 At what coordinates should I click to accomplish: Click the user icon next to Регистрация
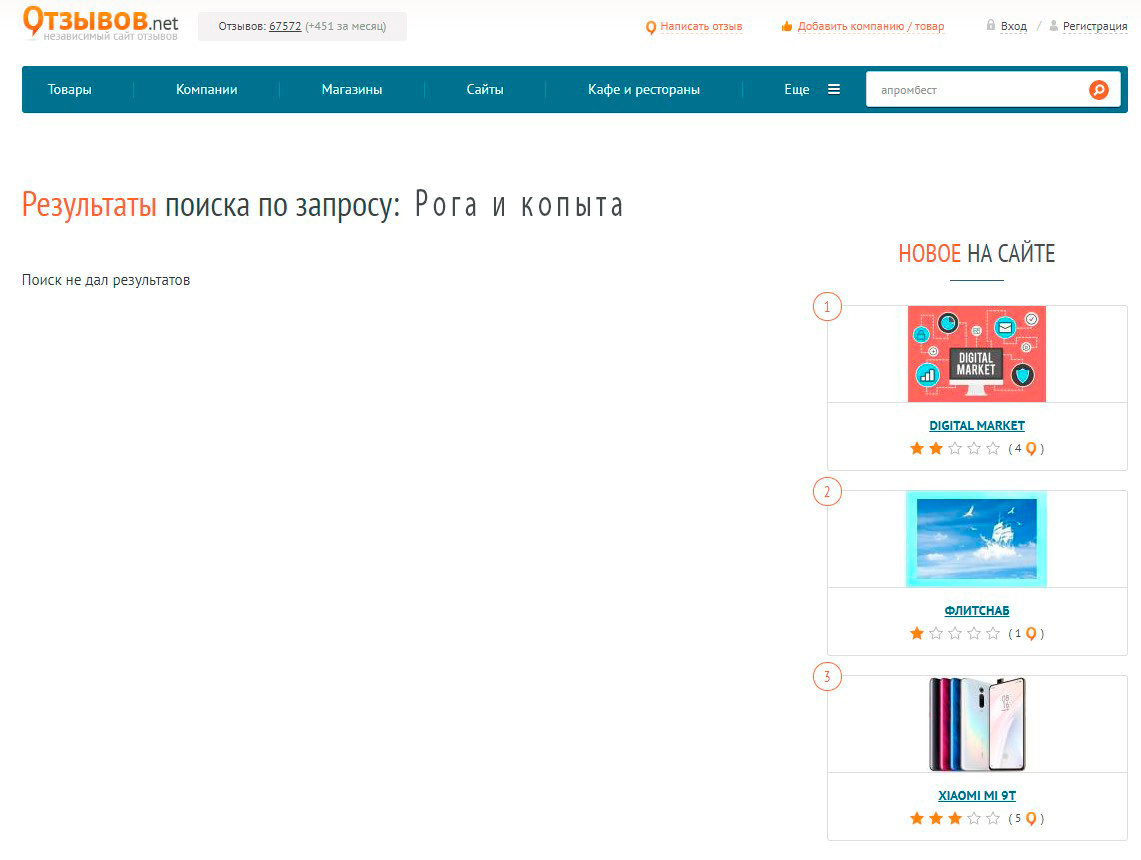1053,25
